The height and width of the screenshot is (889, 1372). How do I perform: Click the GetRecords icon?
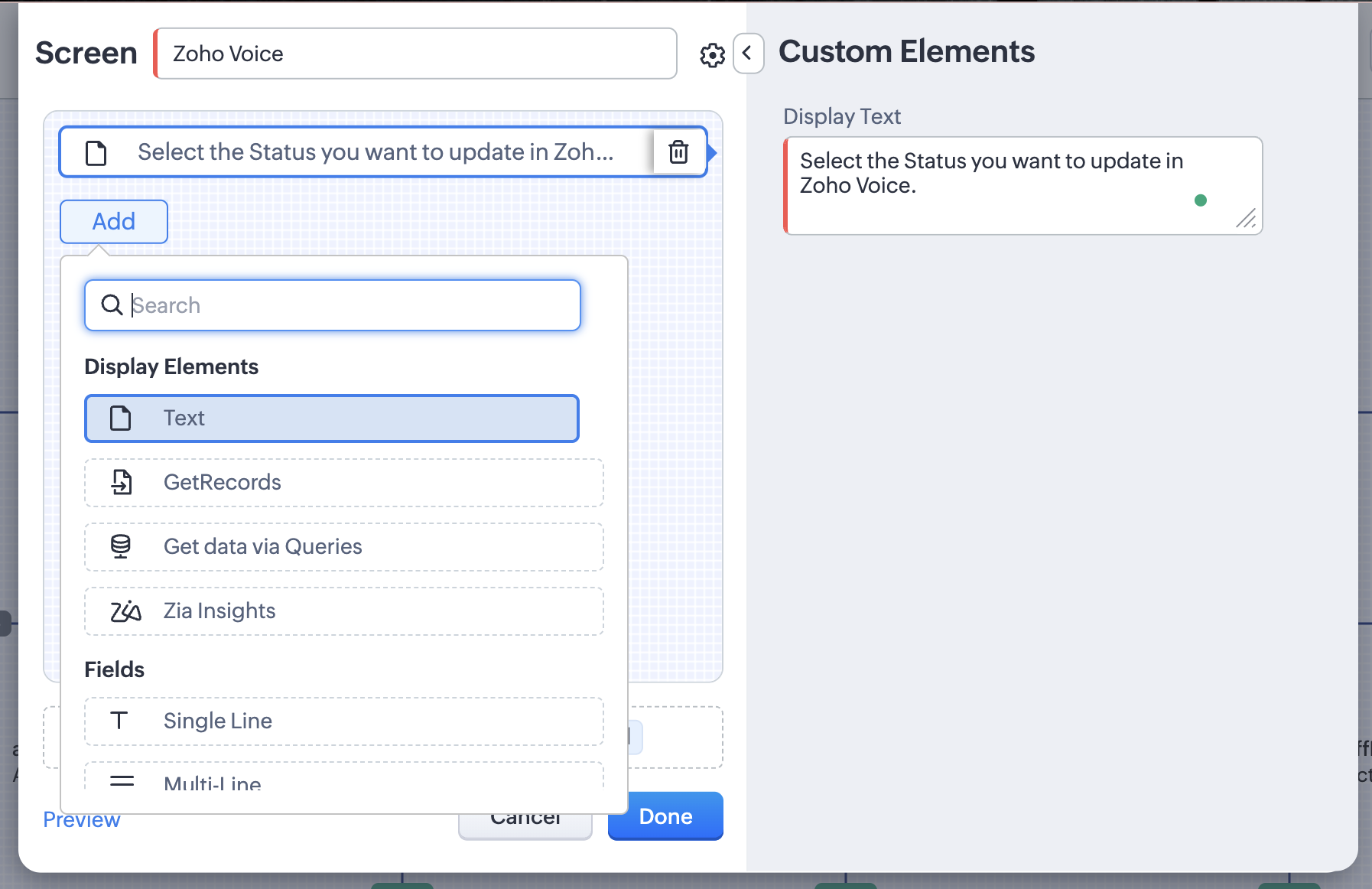click(121, 482)
